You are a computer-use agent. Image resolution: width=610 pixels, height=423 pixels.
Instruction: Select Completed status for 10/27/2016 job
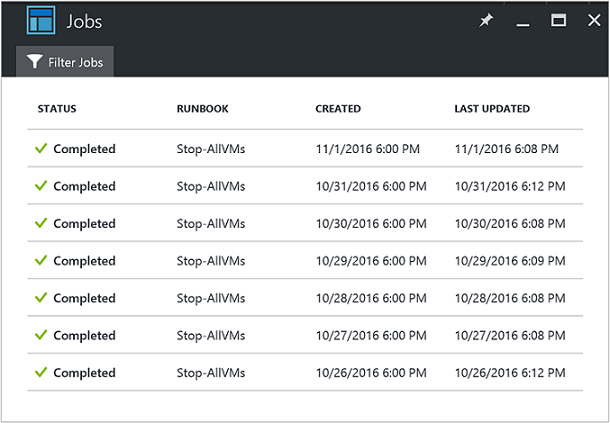[84, 335]
